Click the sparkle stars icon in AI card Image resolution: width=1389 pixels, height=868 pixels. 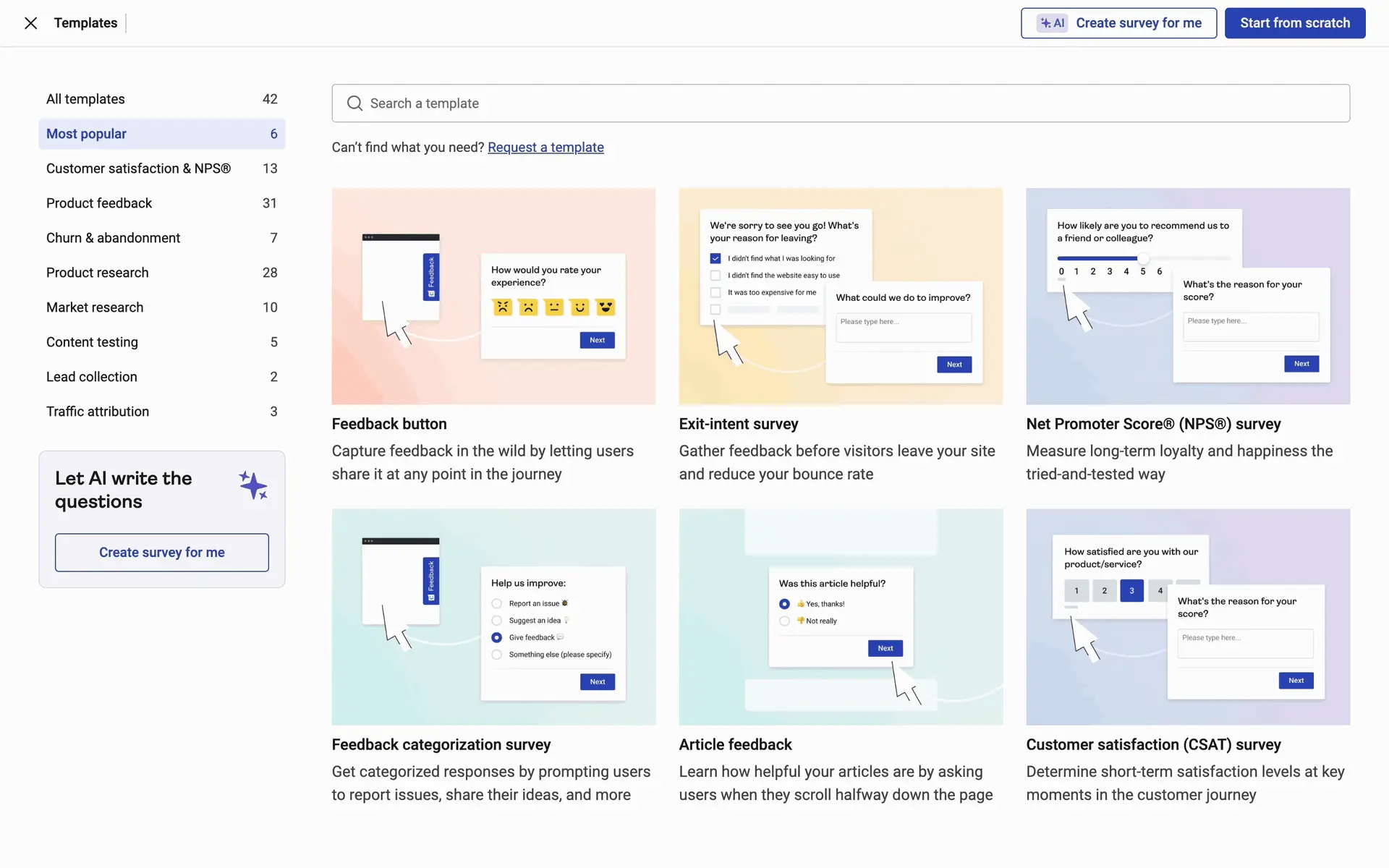click(253, 485)
